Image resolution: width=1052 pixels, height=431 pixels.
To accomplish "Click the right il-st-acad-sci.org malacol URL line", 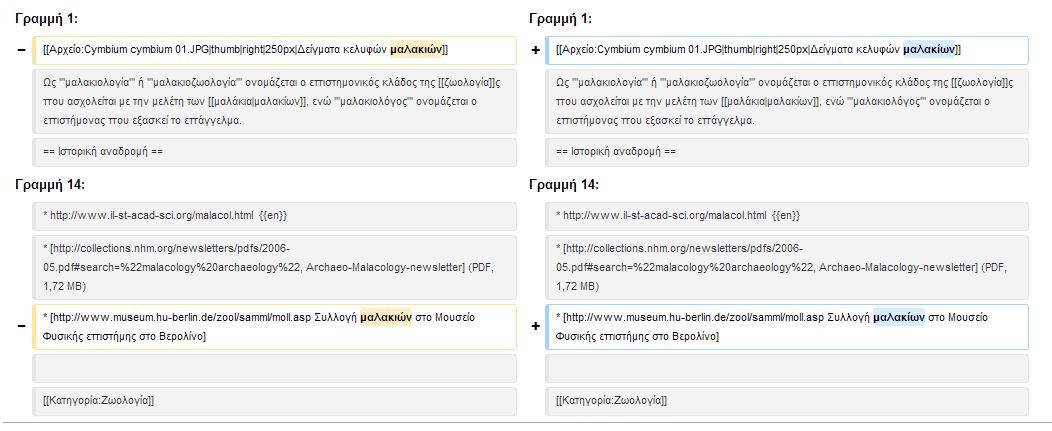I will click(788, 216).
